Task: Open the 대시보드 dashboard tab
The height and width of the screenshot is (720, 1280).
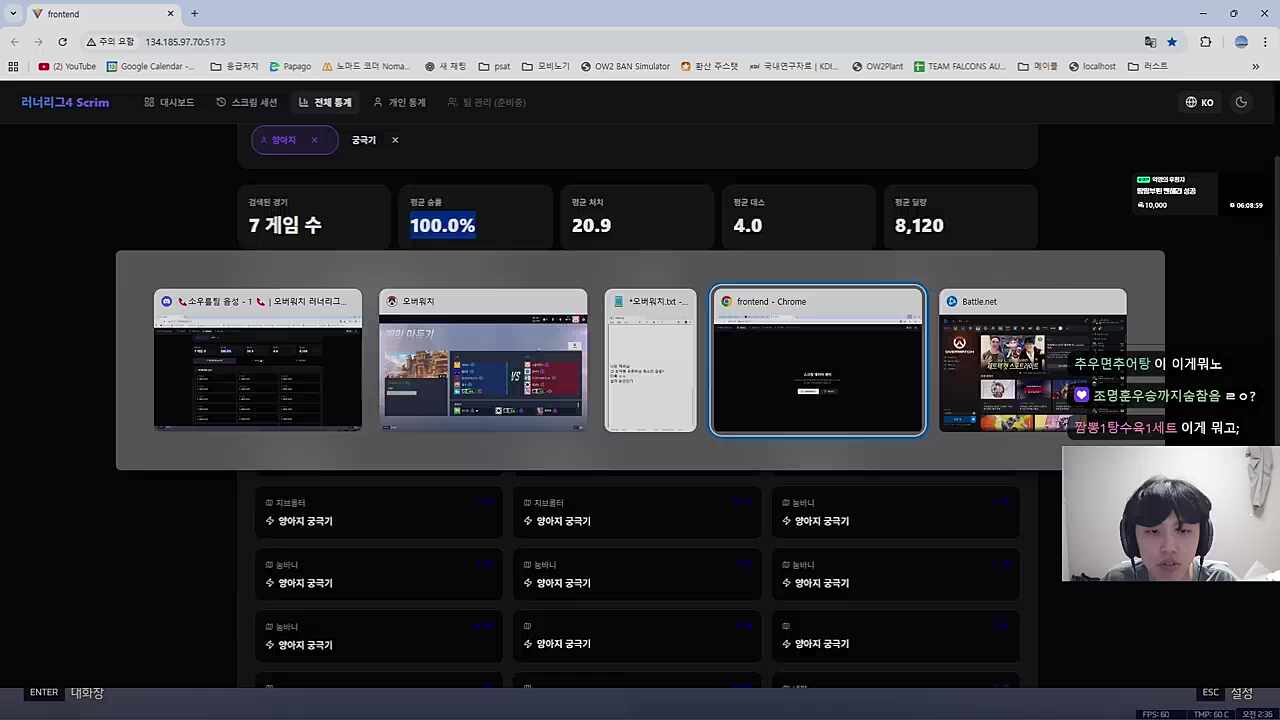Action: click(x=169, y=102)
